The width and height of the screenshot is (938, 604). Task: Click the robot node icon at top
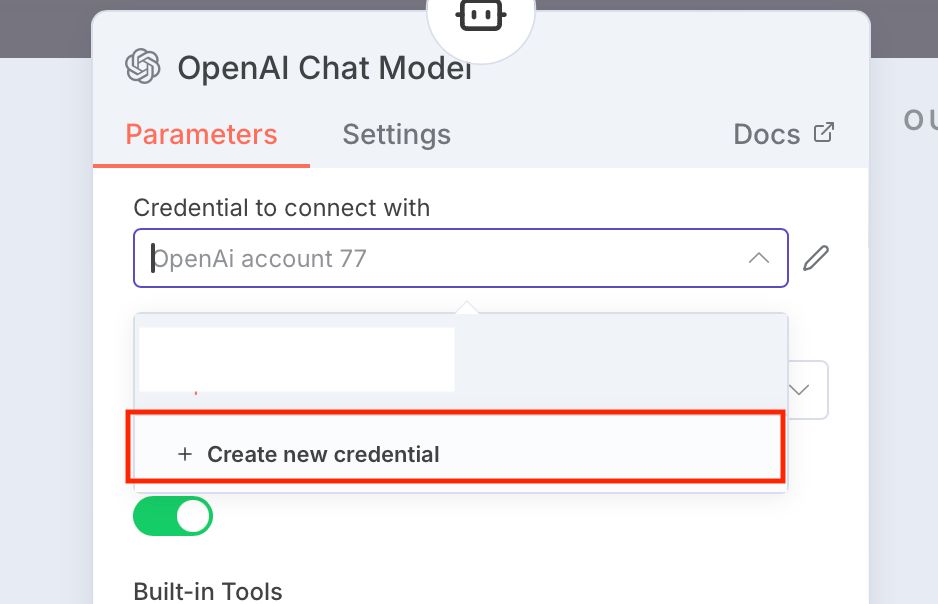pos(481,16)
